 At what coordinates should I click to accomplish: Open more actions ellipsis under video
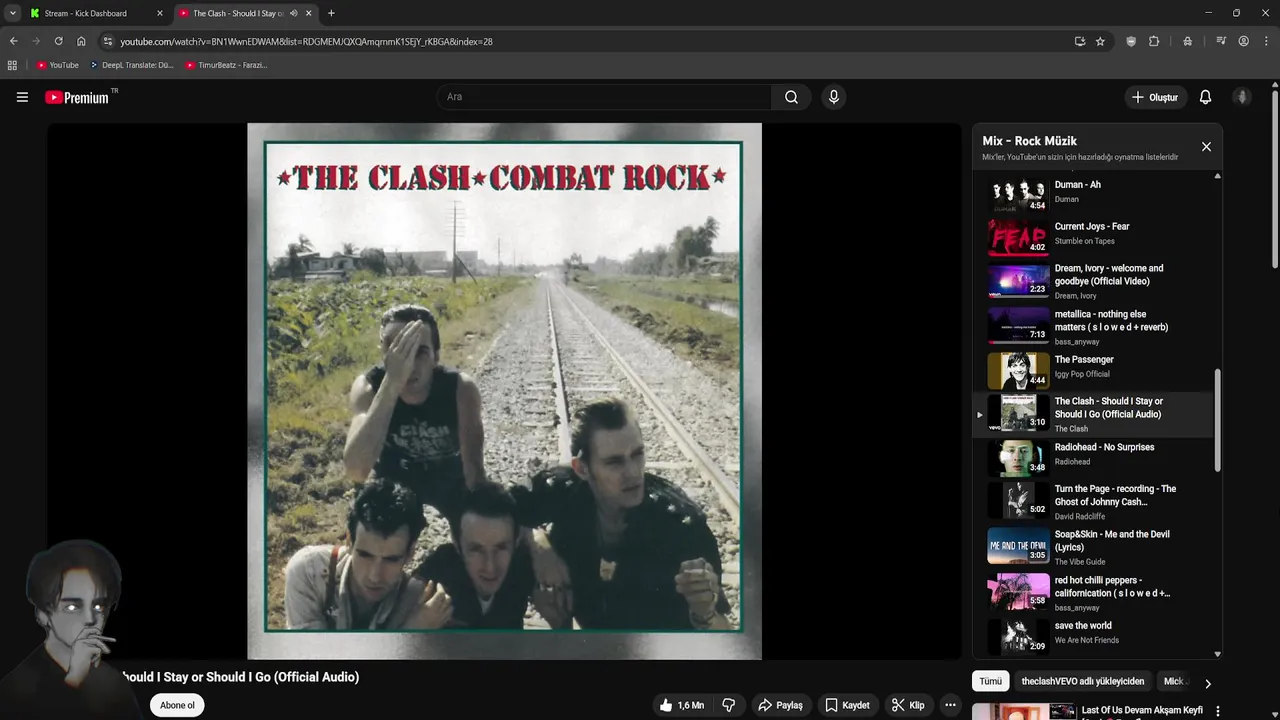(x=950, y=705)
